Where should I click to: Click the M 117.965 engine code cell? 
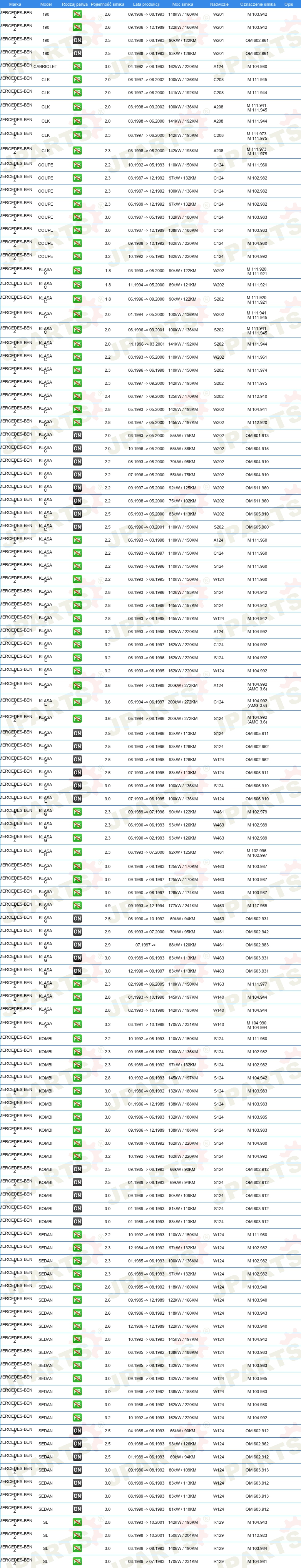[x=257, y=906]
